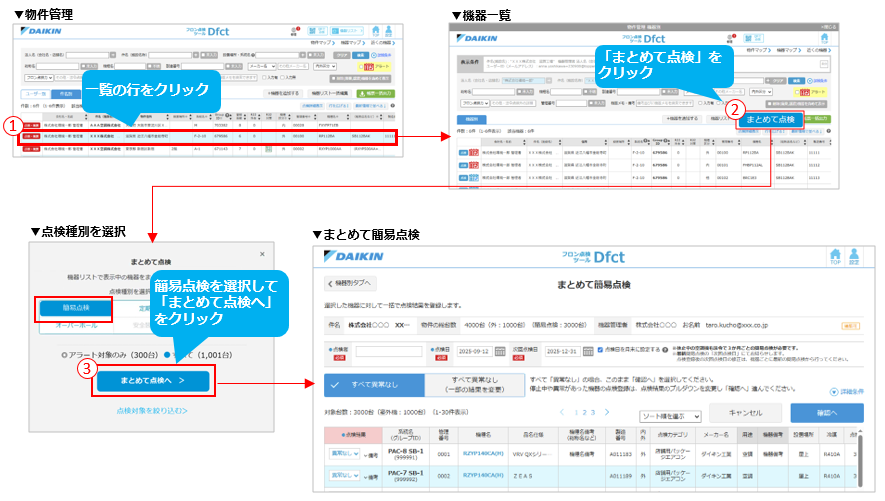Open the 異常なし dropdown in first table row
Screen dimensions: 885x501
(345, 453)
